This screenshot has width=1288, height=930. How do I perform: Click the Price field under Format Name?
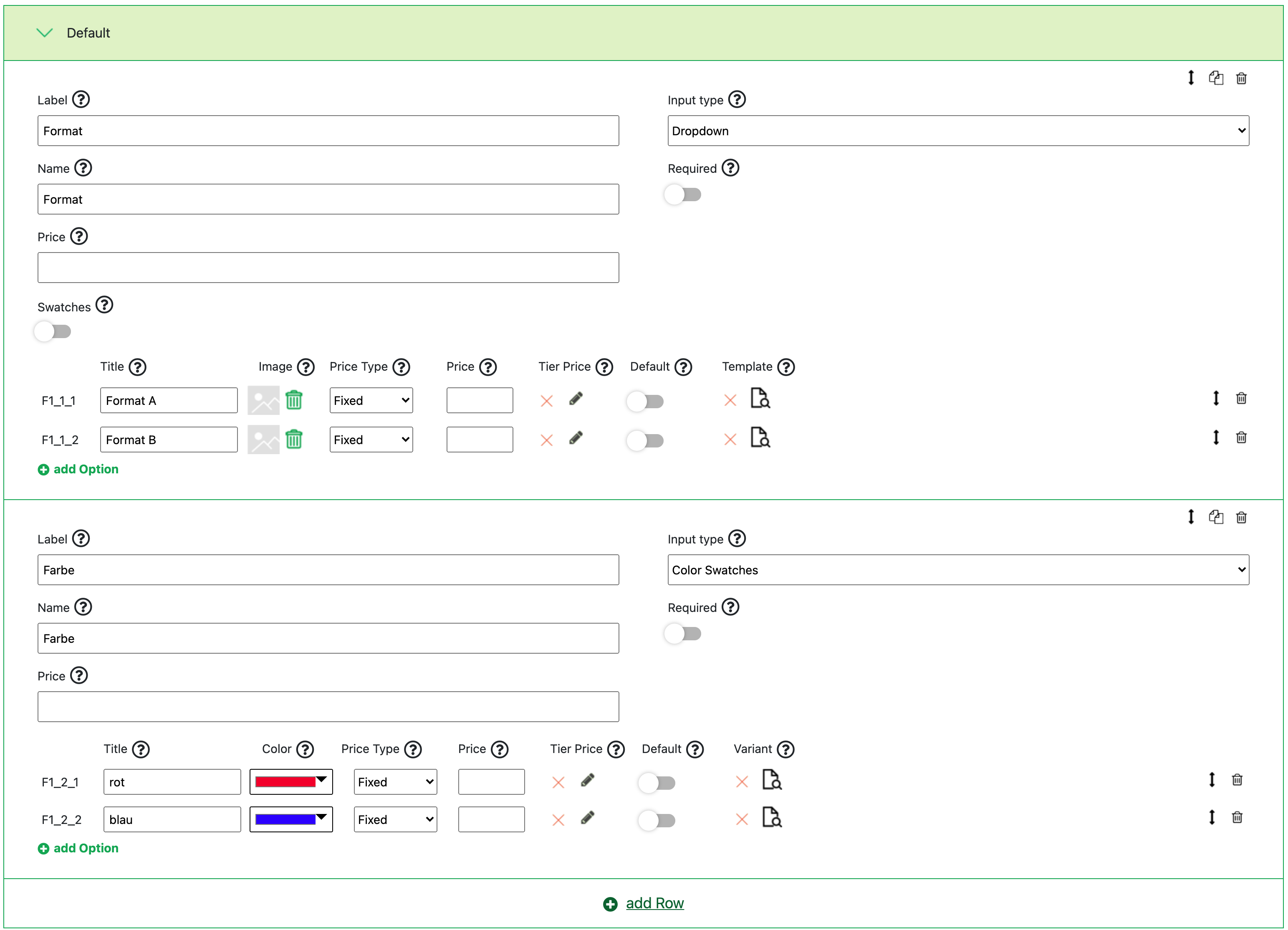328,268
